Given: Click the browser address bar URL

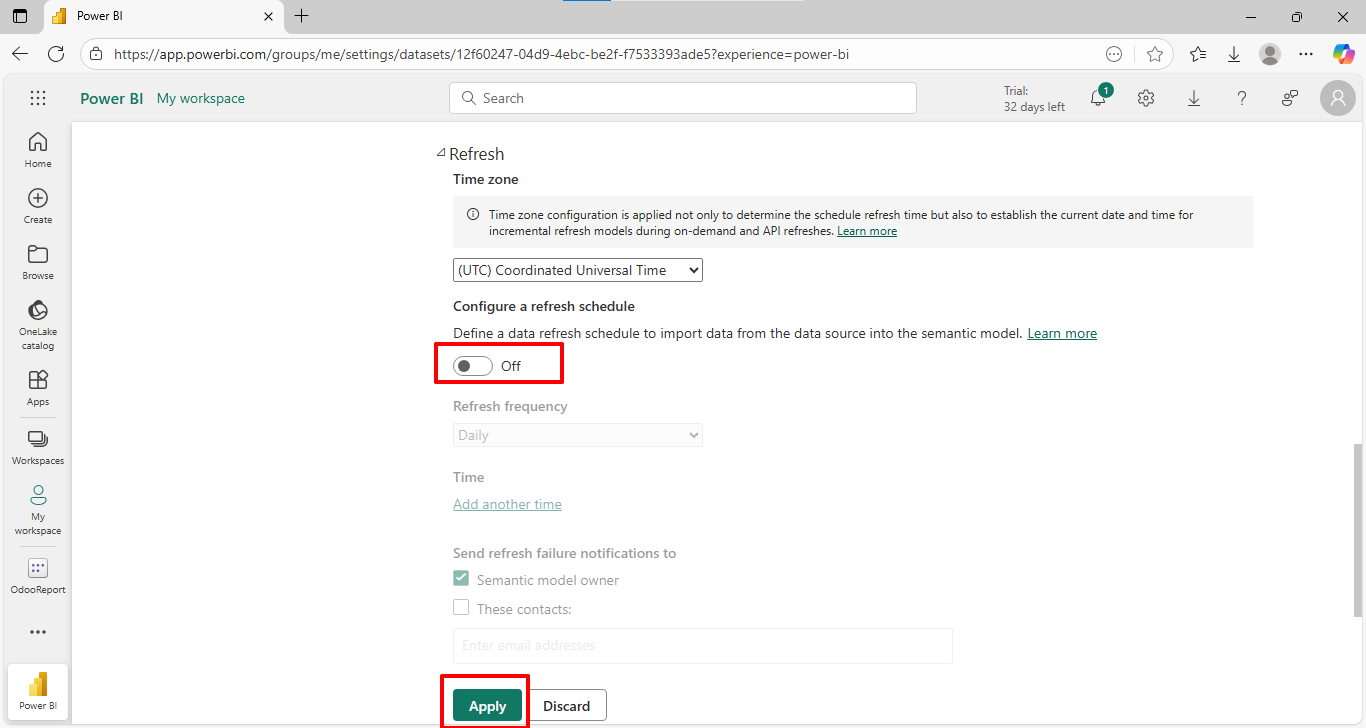Looking at the screenshot, I should pos(482,54).
